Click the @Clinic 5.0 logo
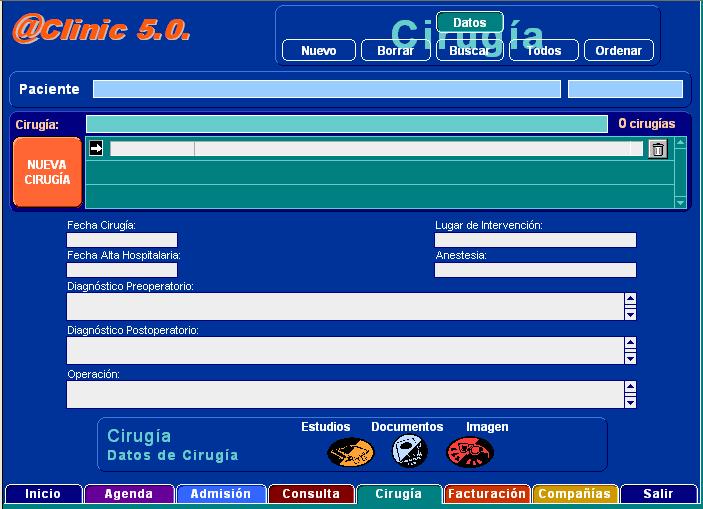 pyautogui.click(x=102, y=29)
